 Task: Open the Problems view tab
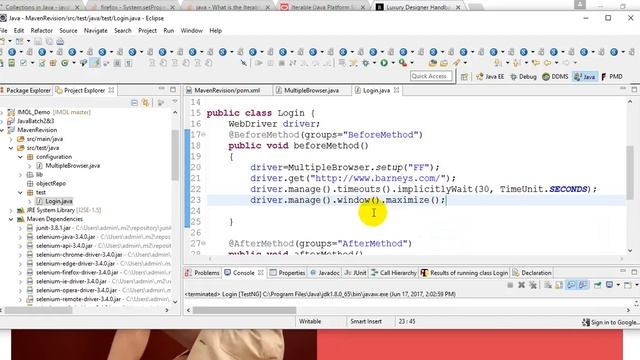pyautogui.click(x=203, y=273)
